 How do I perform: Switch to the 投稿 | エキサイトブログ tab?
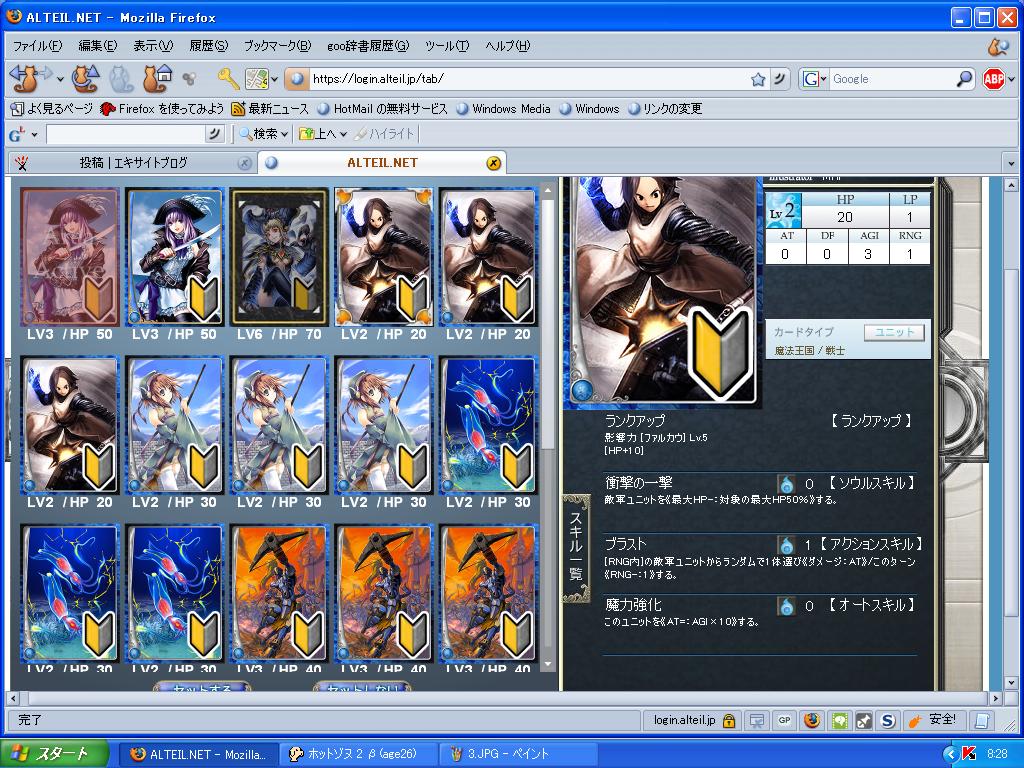coord(131,163)
